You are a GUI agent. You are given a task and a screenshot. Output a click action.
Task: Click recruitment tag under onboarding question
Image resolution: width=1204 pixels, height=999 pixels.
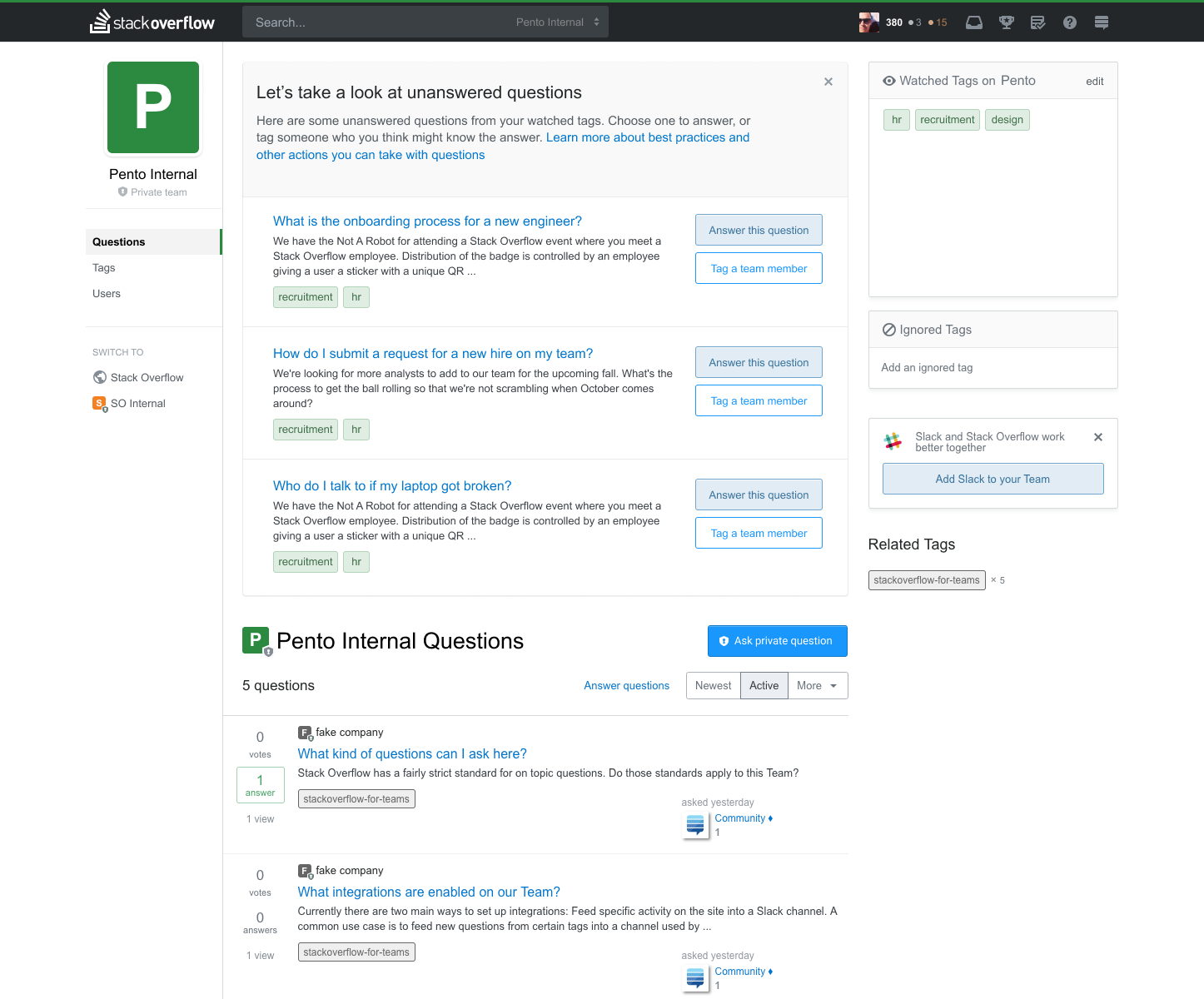[306, 297]
